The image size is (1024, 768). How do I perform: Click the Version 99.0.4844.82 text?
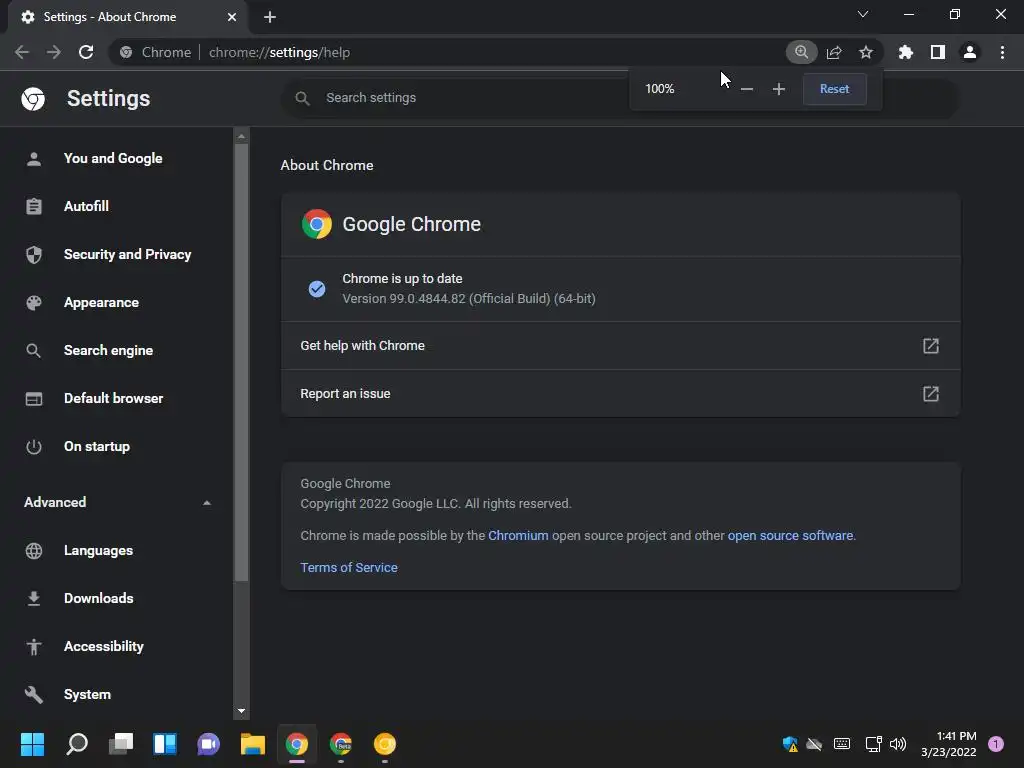point(469,298)
